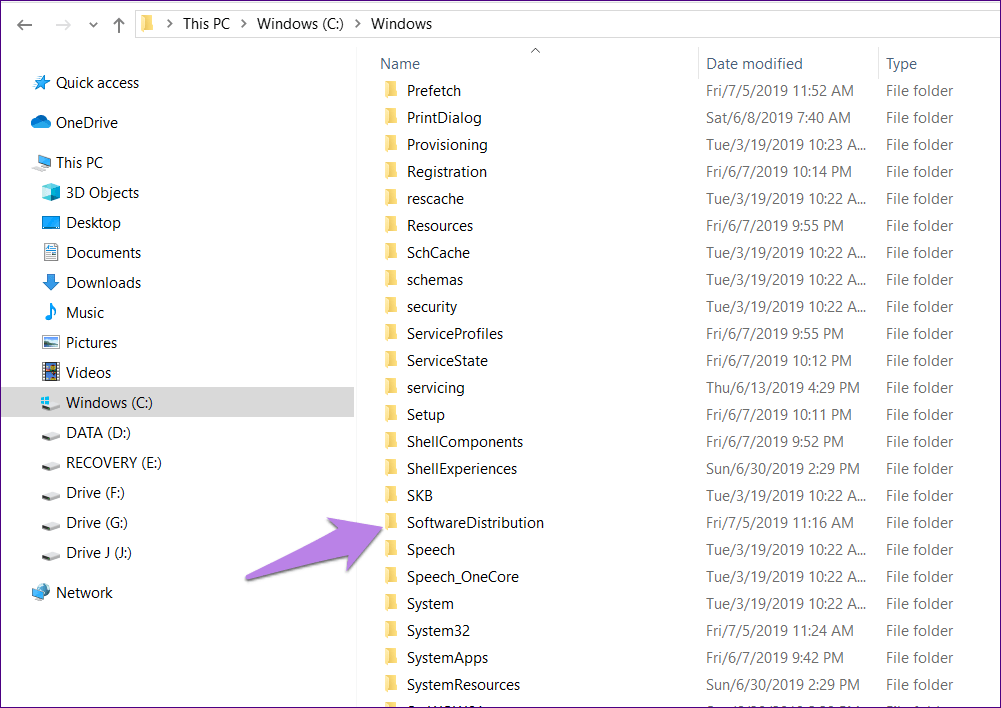This screenshot has height=708, width=1001.
Task: Sort by the Date modified column header
Action: (x=754, y=64)
